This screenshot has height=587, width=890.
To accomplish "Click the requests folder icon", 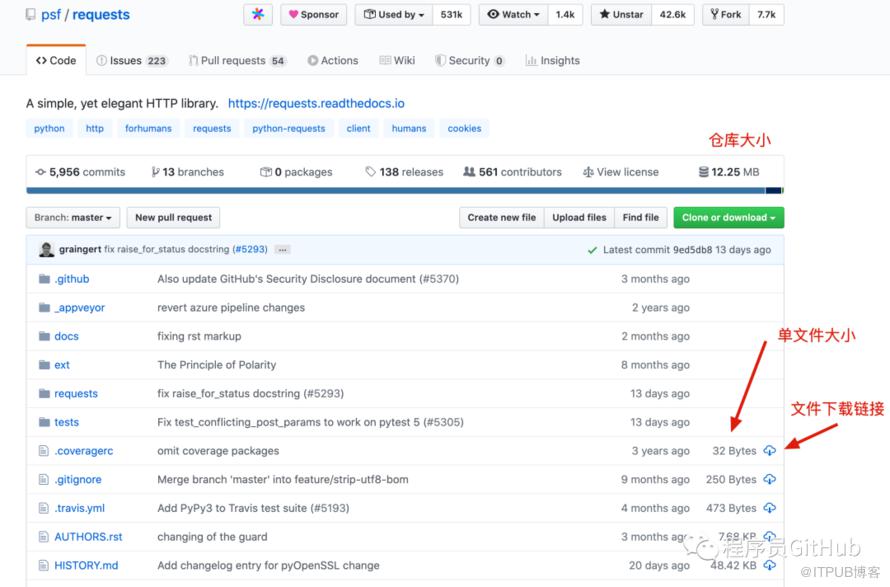I will [x=44, y=393].
